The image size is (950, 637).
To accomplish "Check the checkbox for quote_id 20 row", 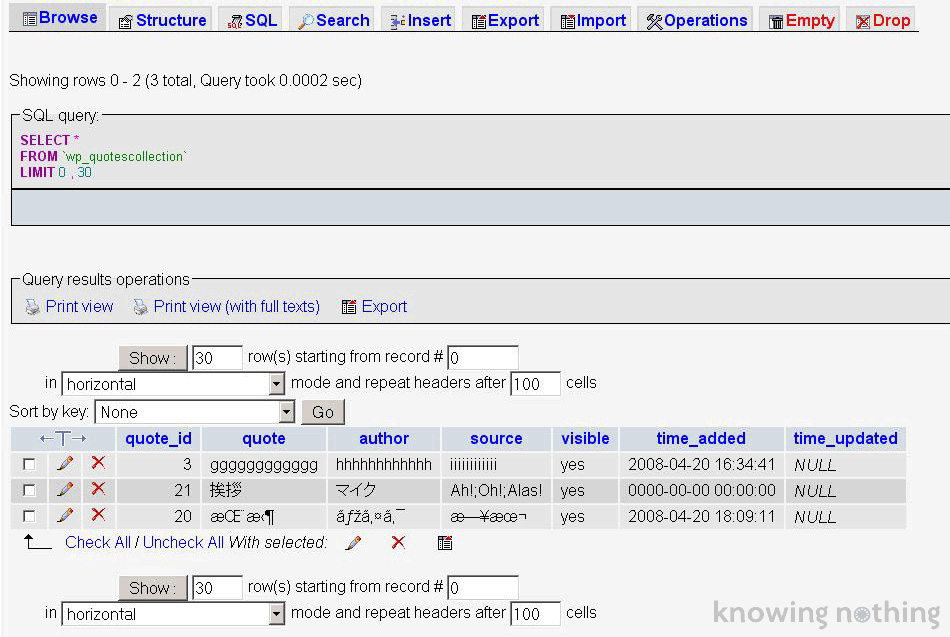I will pyautogui.click(x=28, y=516).
